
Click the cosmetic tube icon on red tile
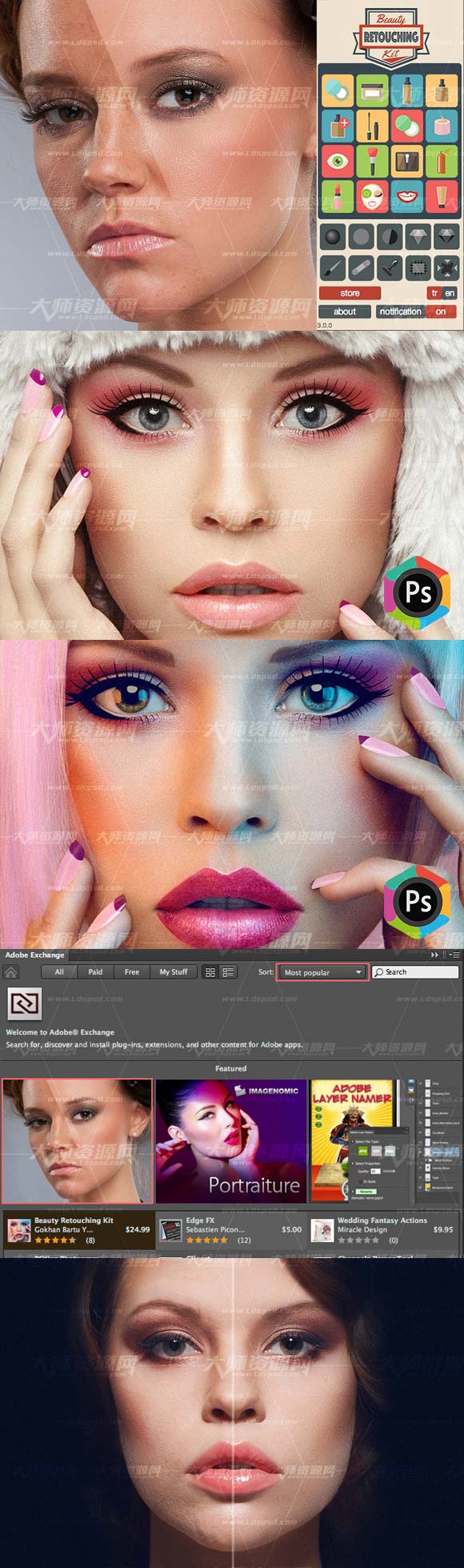441,195
